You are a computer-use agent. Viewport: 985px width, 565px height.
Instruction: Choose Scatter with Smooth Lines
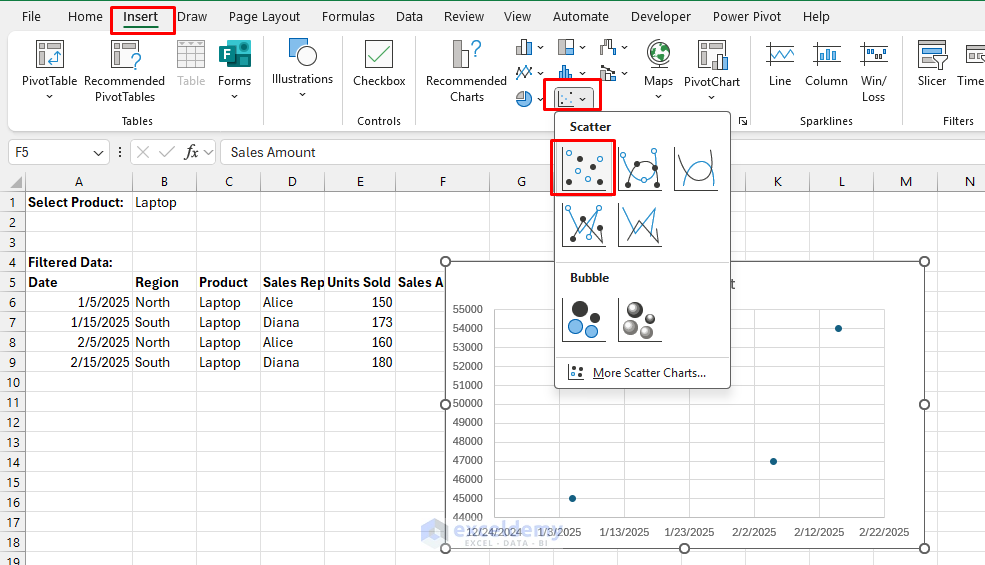695,168
